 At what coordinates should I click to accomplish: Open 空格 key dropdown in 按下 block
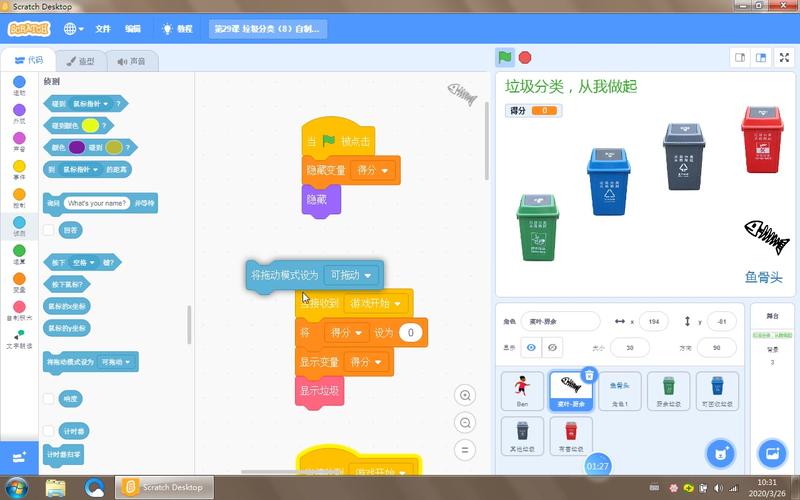(83, 263)
